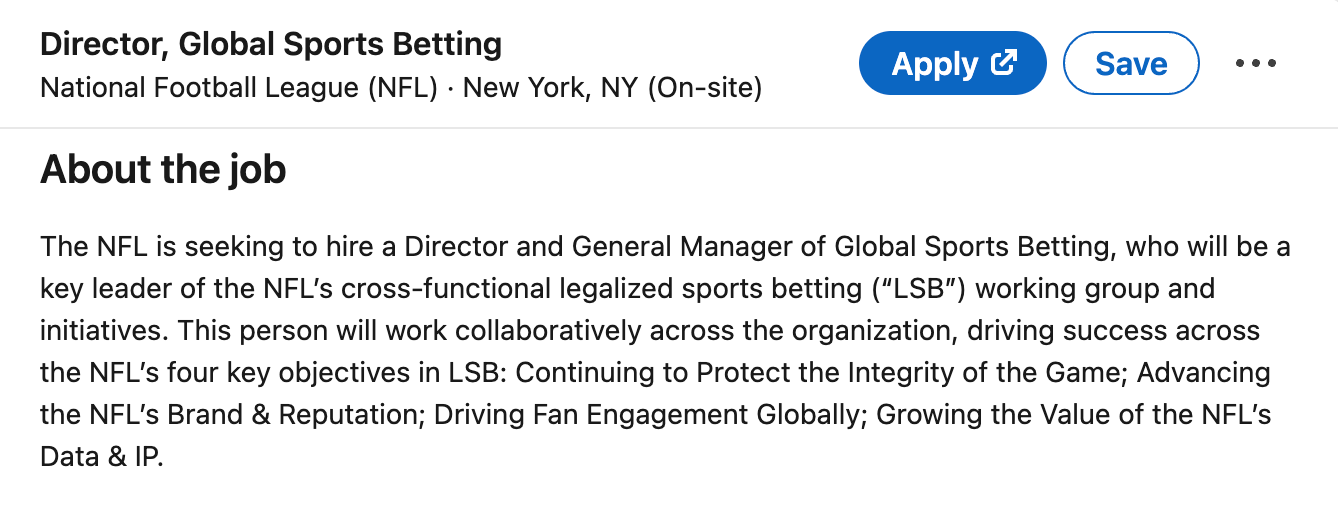This screenshot has height=516, width=1338.
Task: Visit the National Football League (NFL) company page
Action: pyautogui.click(x=239, y=89)
